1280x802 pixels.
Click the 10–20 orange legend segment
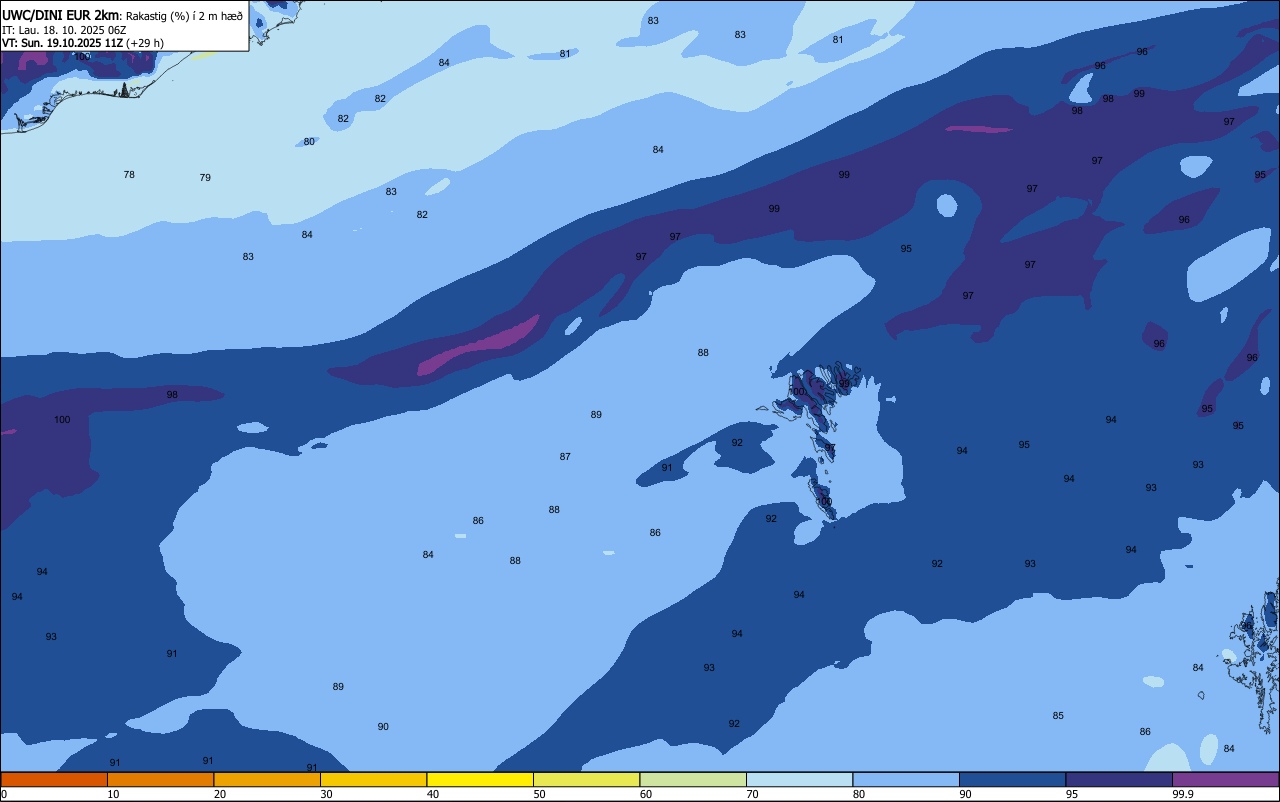pos(160,779)
